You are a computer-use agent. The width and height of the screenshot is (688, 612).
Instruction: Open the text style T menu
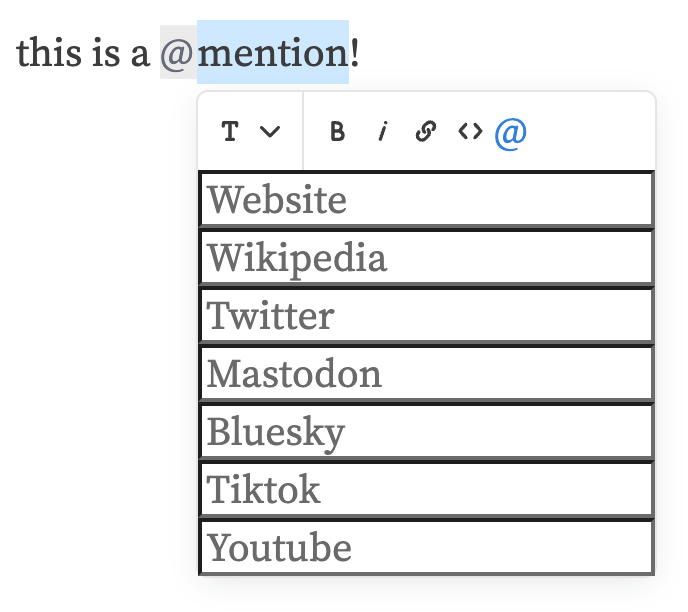pos(231,132)
